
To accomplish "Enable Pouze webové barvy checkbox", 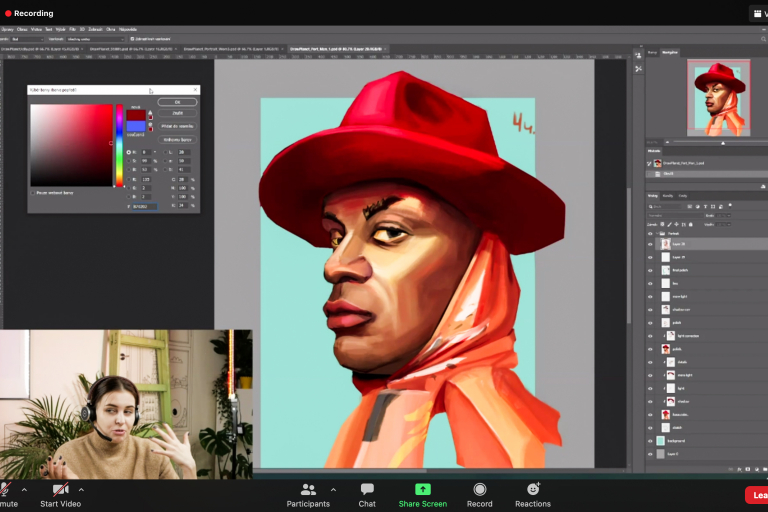I will point(32,193).
